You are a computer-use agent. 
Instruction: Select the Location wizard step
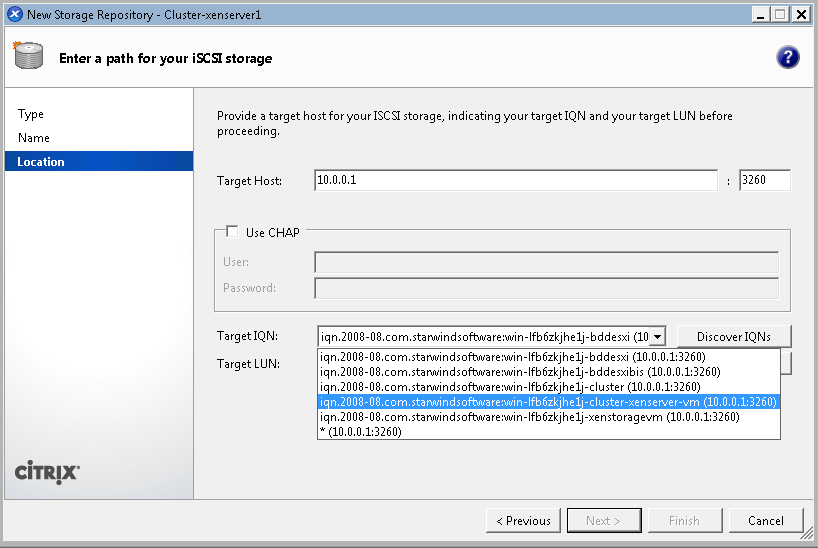pyautogui.click(x=41, y=162)
